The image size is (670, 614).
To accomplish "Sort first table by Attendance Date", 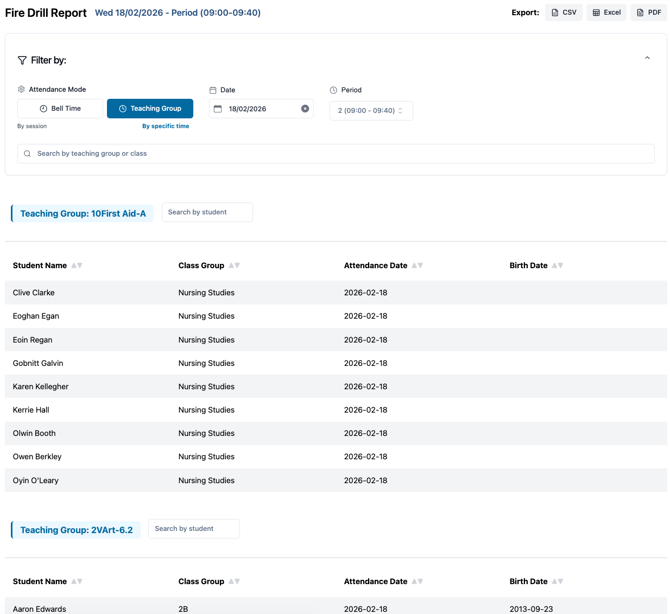I will tap(417, 266).
